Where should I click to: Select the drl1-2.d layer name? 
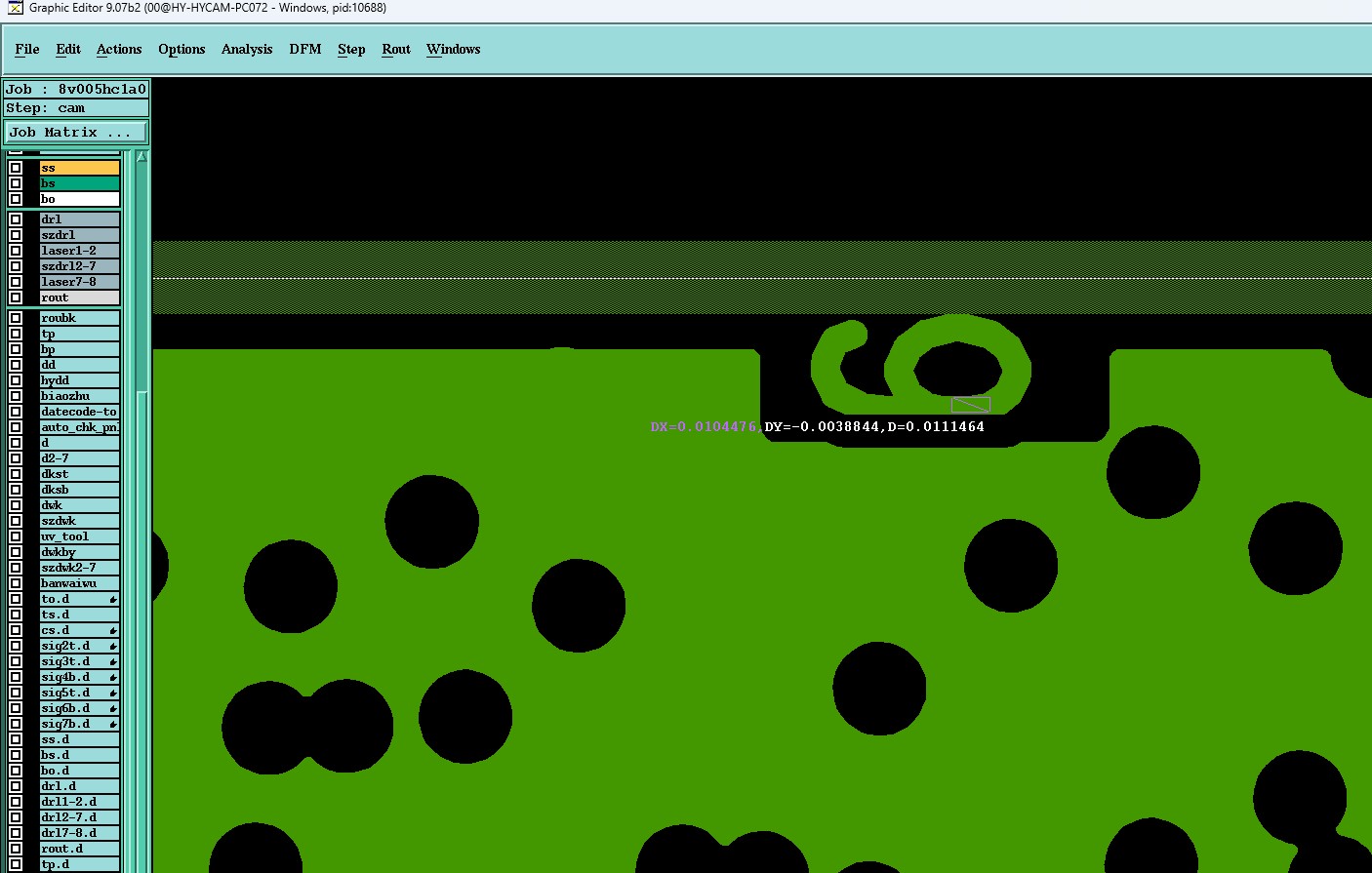[x=79, y=802]
